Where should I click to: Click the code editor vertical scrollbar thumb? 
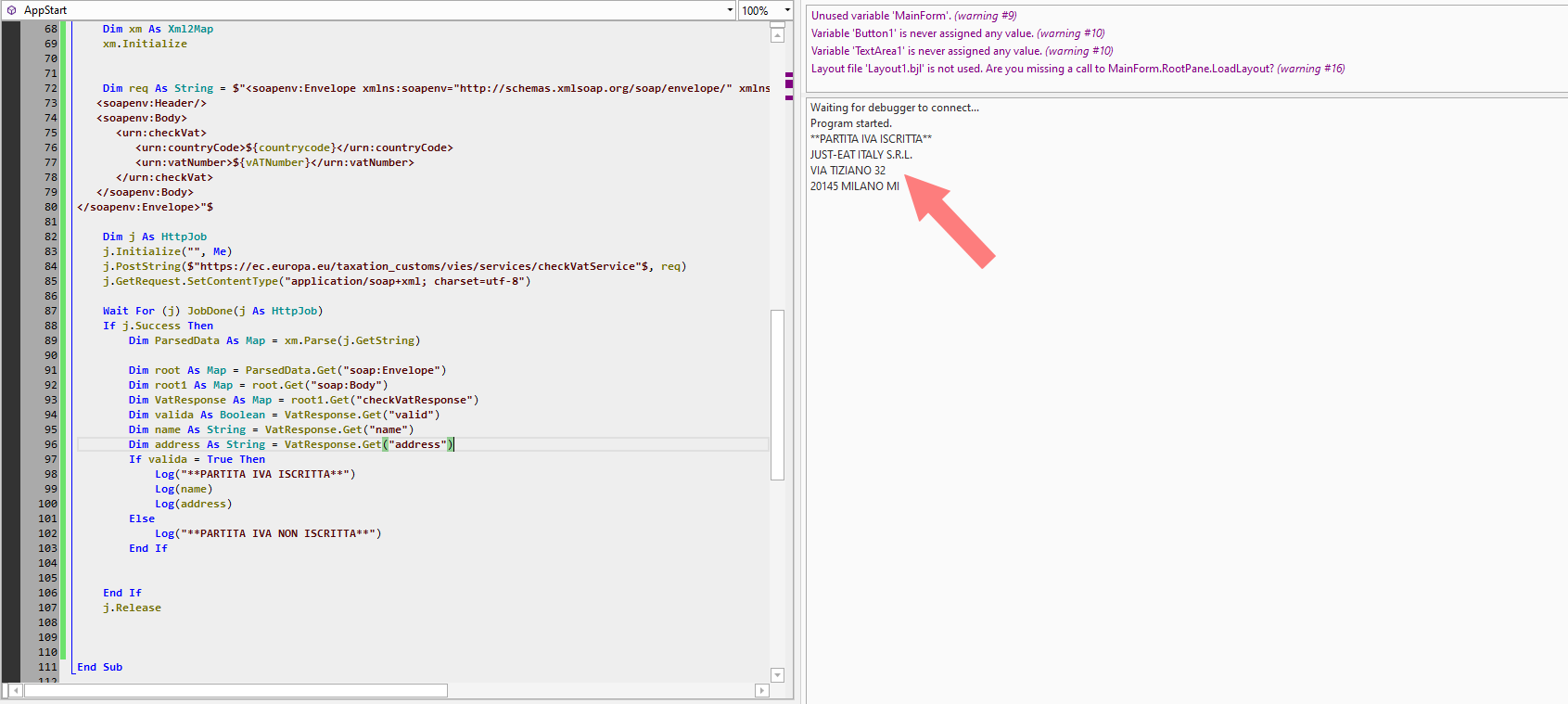click(x=777, y=395)
